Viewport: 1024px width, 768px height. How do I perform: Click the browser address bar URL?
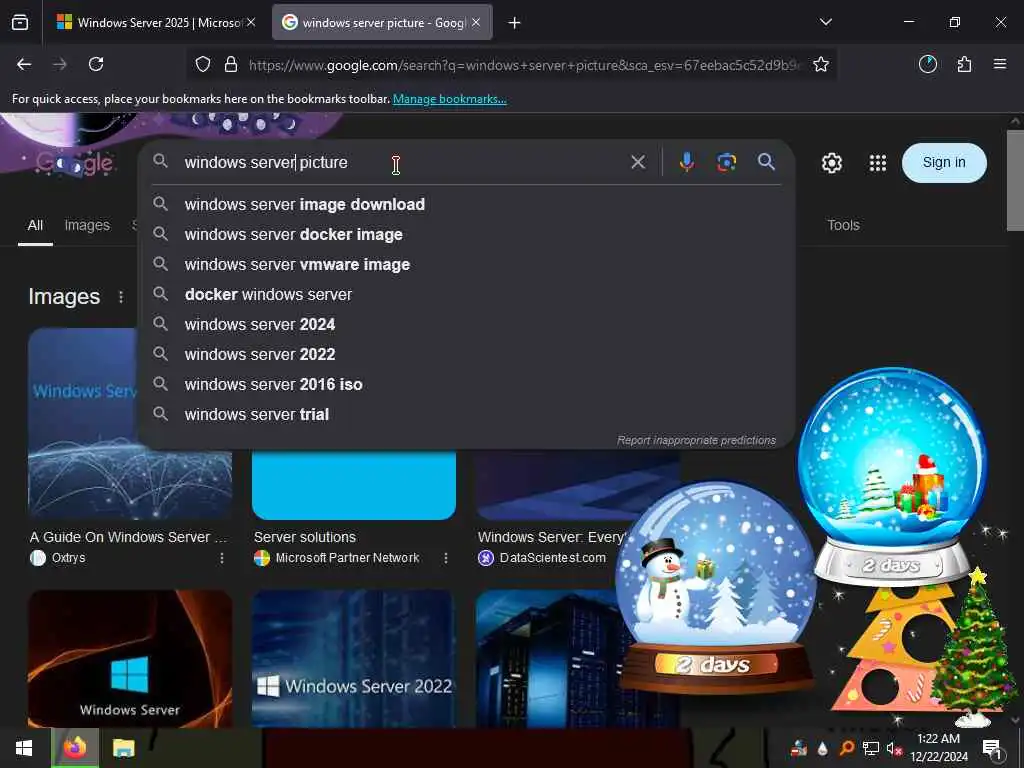pyautogui.click(x=524, y=65)
